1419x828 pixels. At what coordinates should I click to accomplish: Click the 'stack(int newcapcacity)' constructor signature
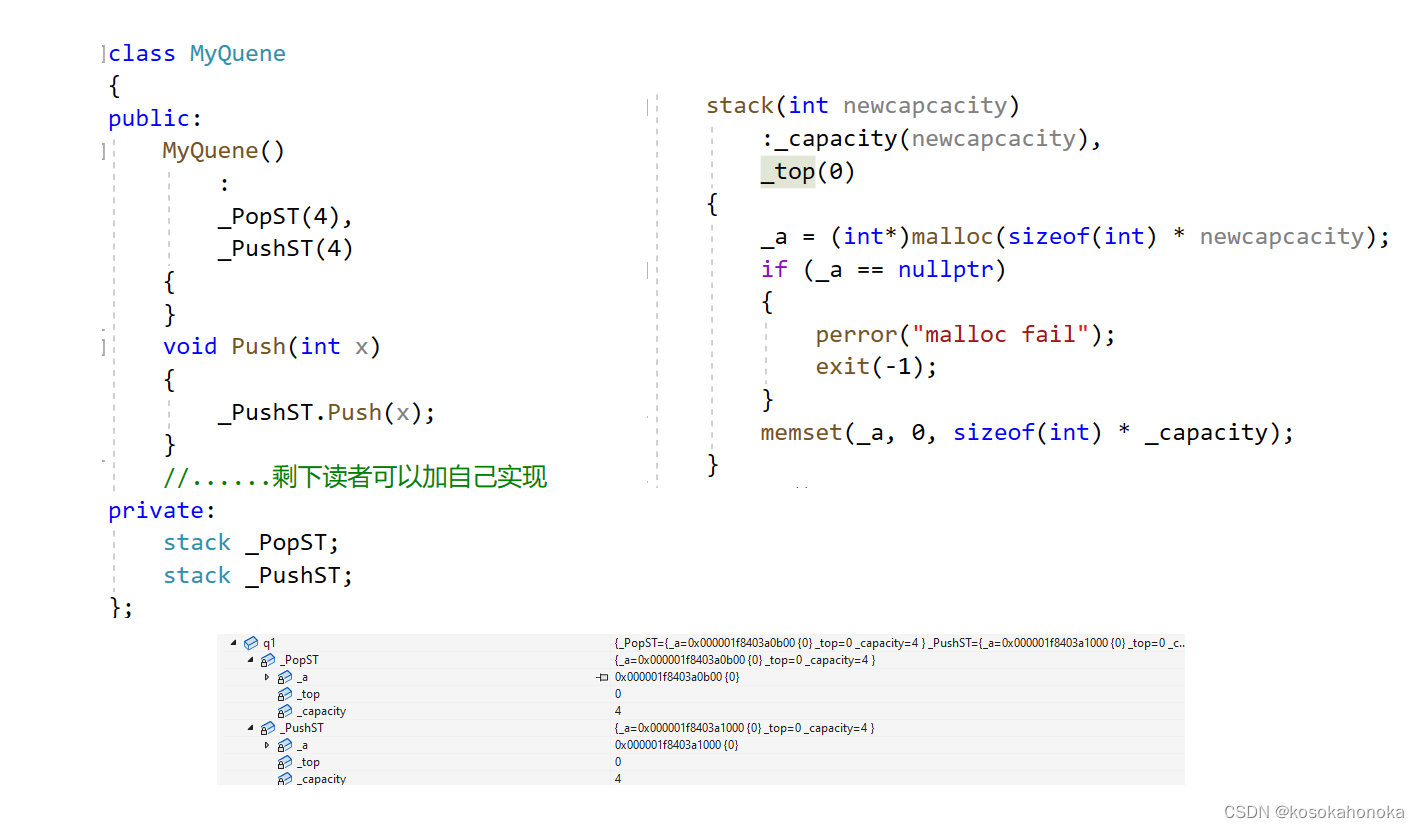click(x=863, y=106)
